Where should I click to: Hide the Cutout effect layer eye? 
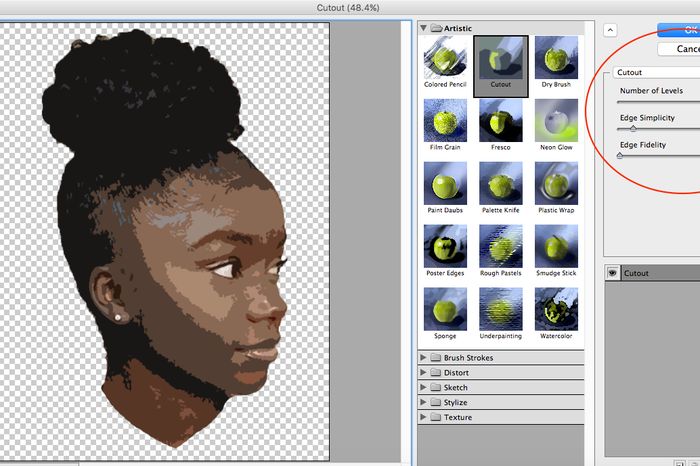613,273
